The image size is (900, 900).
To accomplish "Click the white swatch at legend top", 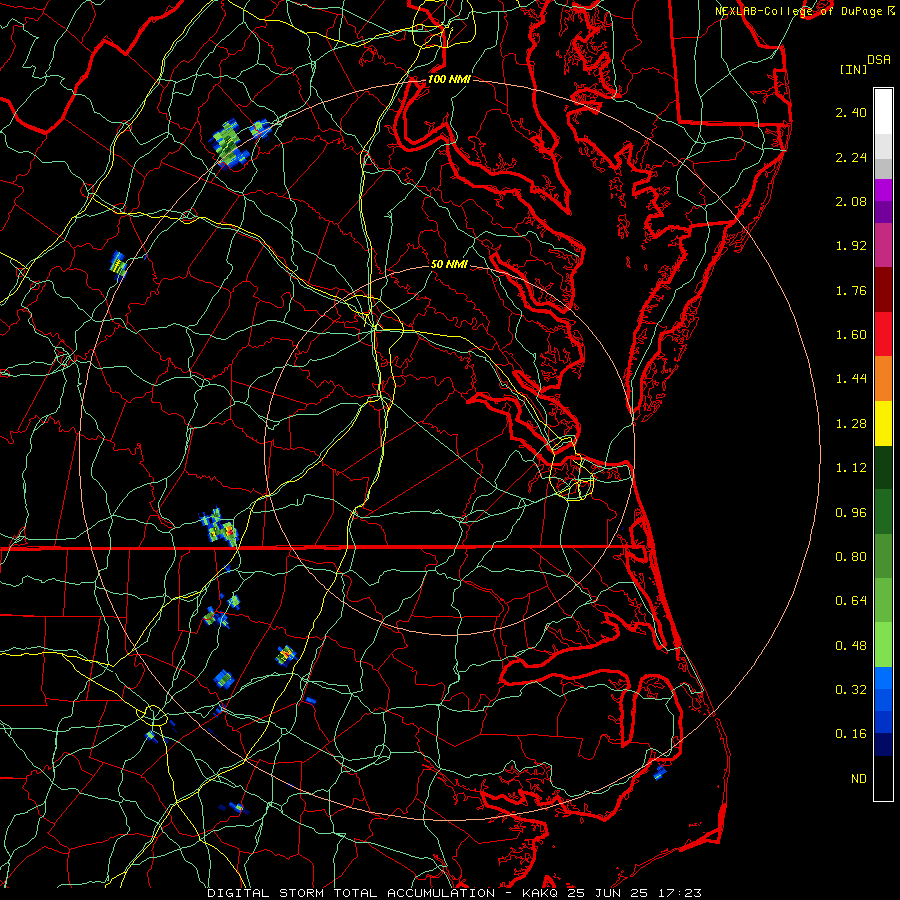I will tap(883, 112).
